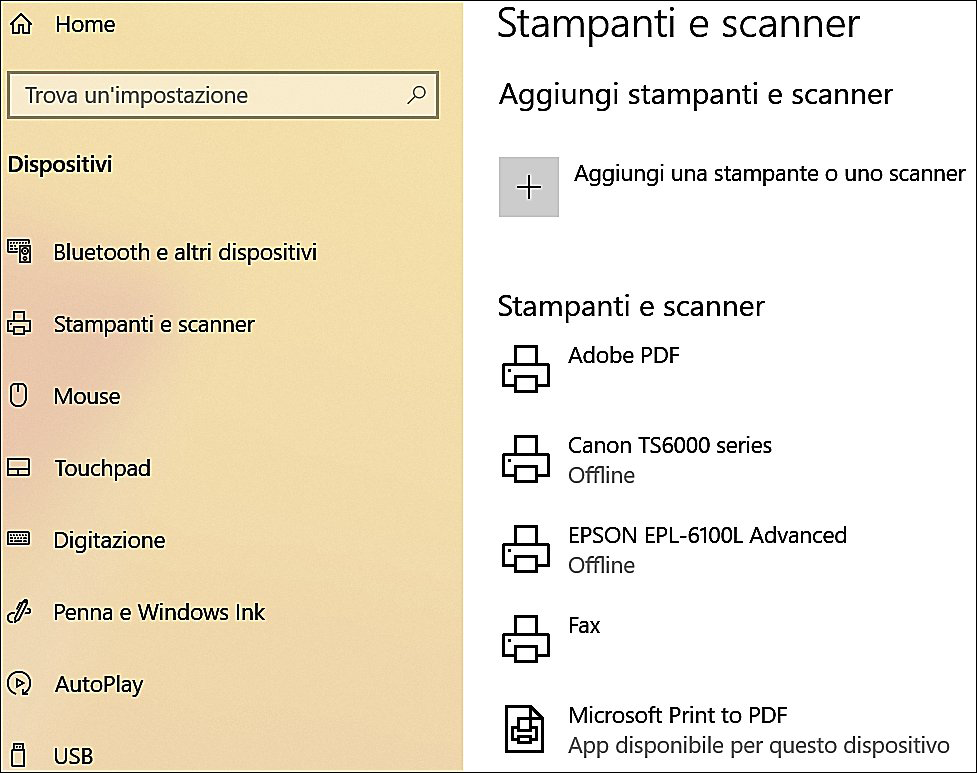The image size is (977, 773).
Task: Click the Adobe PDF printer icon
Action: tap(524, 367)
